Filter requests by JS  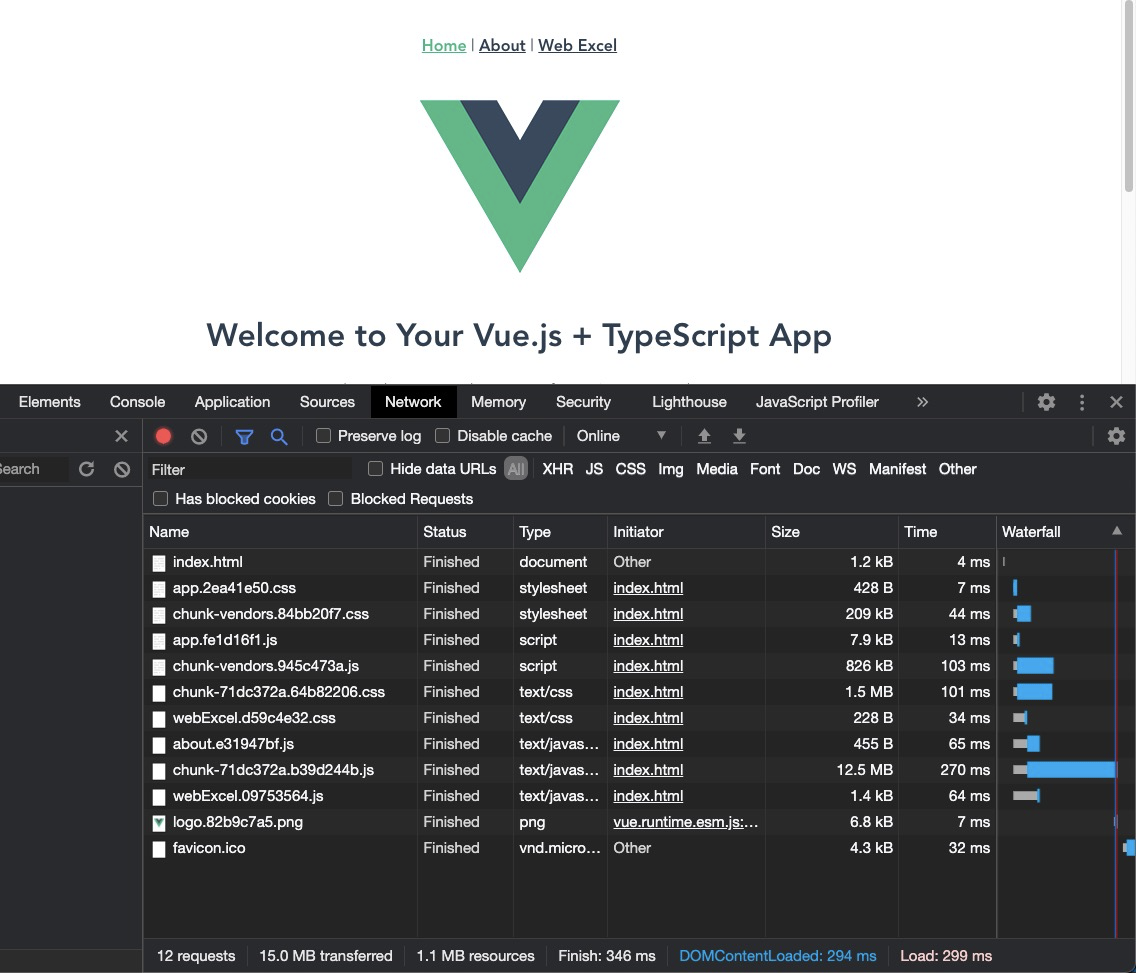click(594, 469)
